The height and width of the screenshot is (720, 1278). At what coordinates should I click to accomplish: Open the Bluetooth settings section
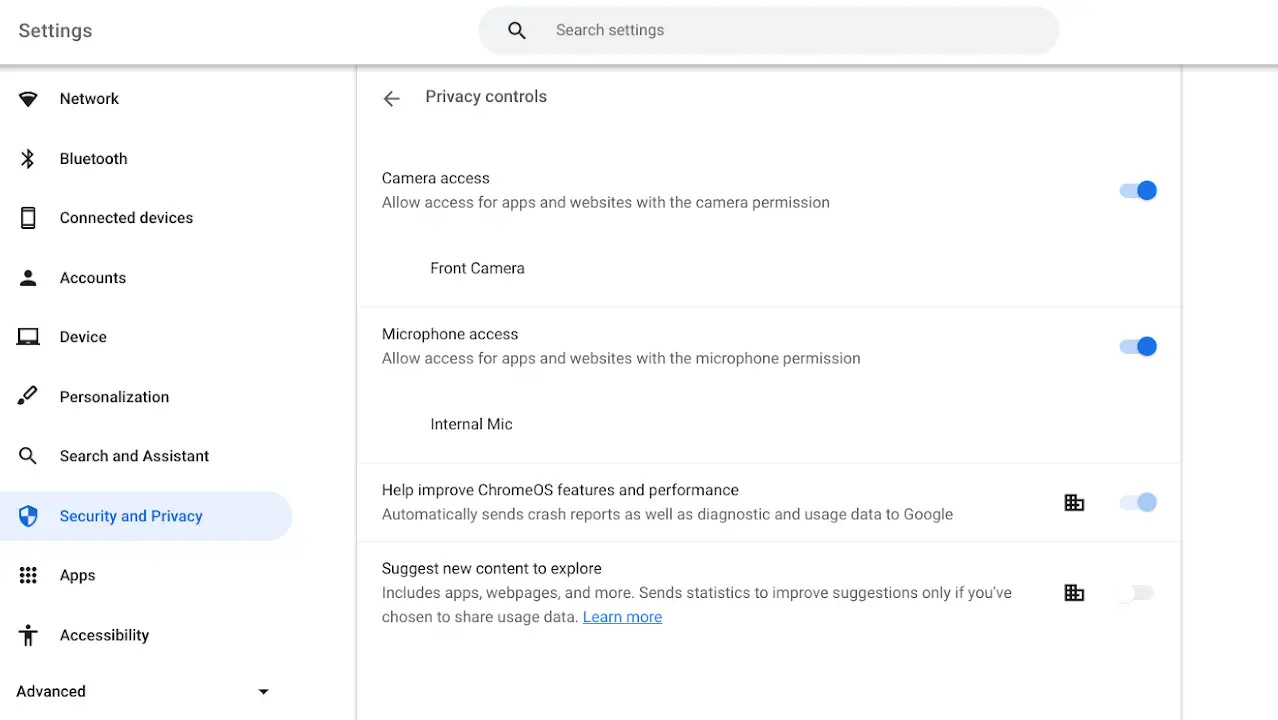(146, 158)
